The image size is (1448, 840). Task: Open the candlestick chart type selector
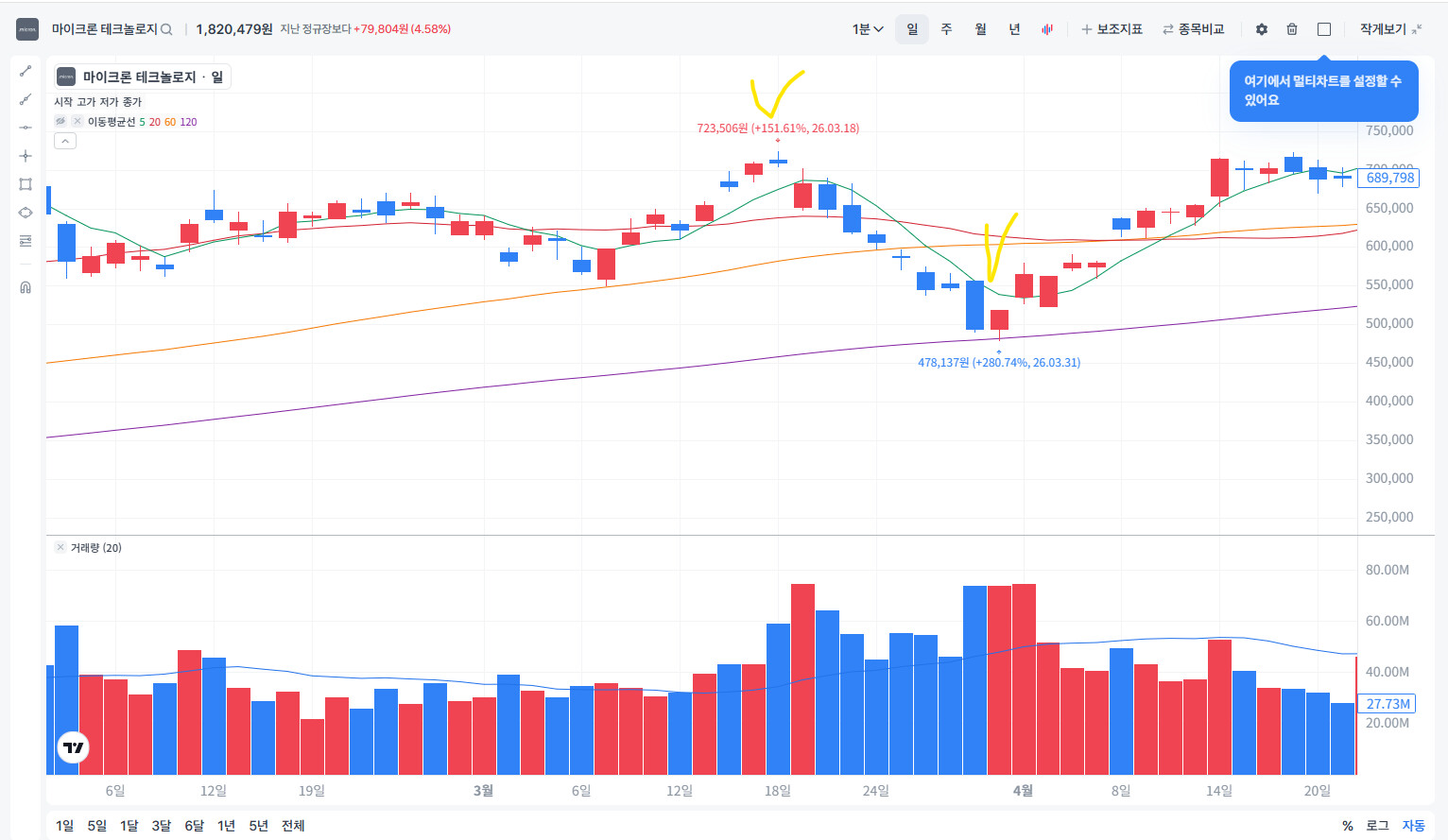pyautogui.click(x=1047, y=29)
